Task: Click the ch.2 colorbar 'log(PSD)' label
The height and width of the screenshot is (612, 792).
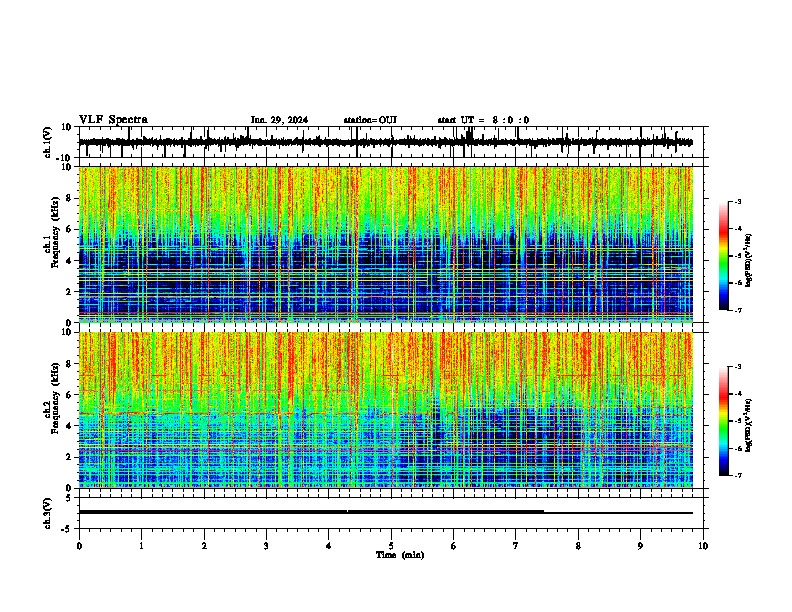Action: pyautogui.click(x=749, y=425)
